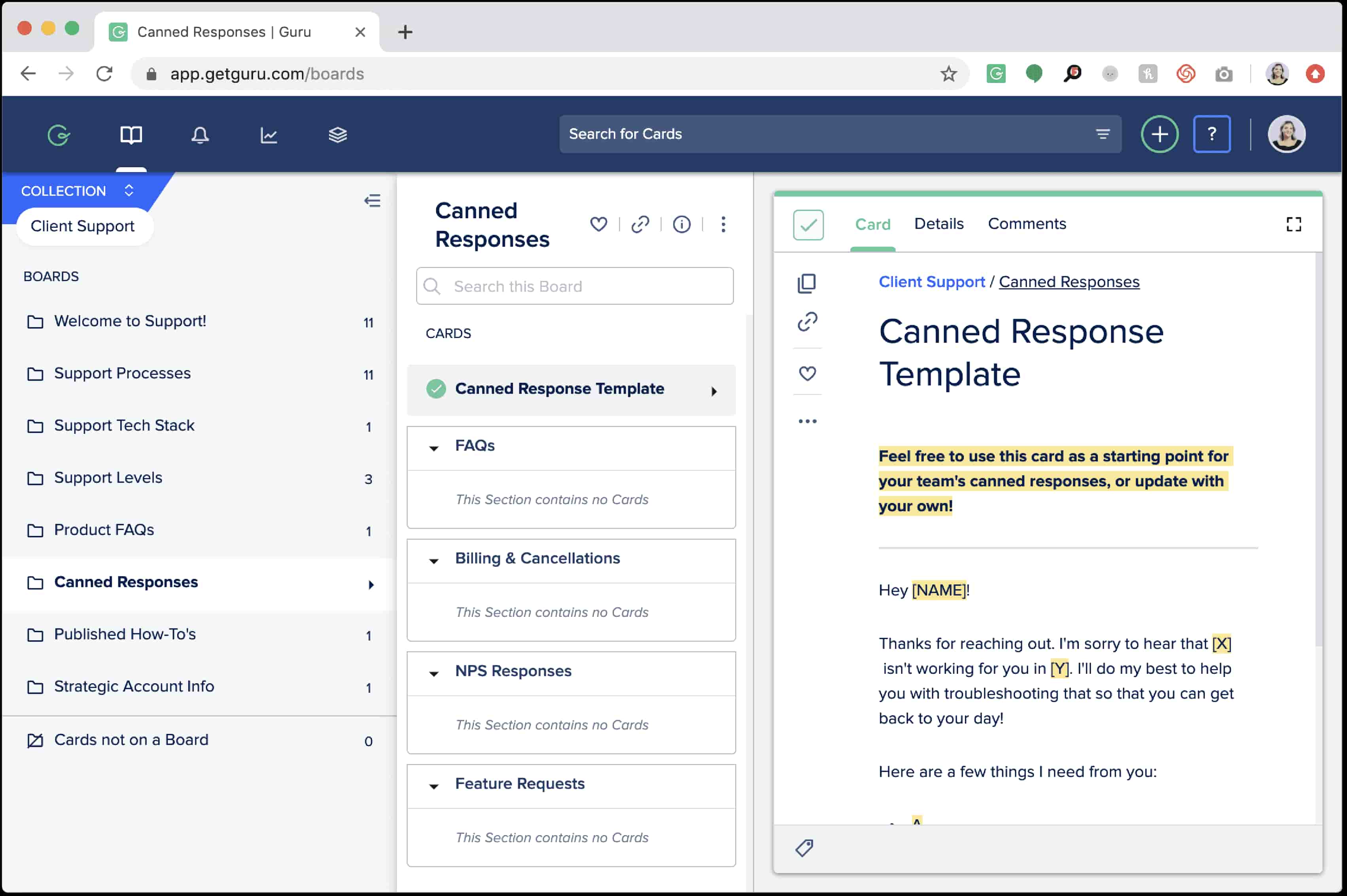Favorite the Canned Response Template card
The image size is (1347, 896).
pos(807,373)
